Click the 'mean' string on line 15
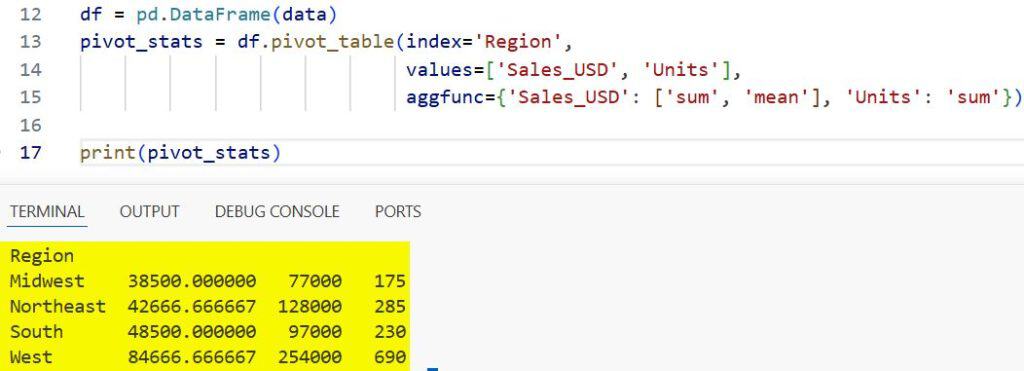 click(778, 97)
